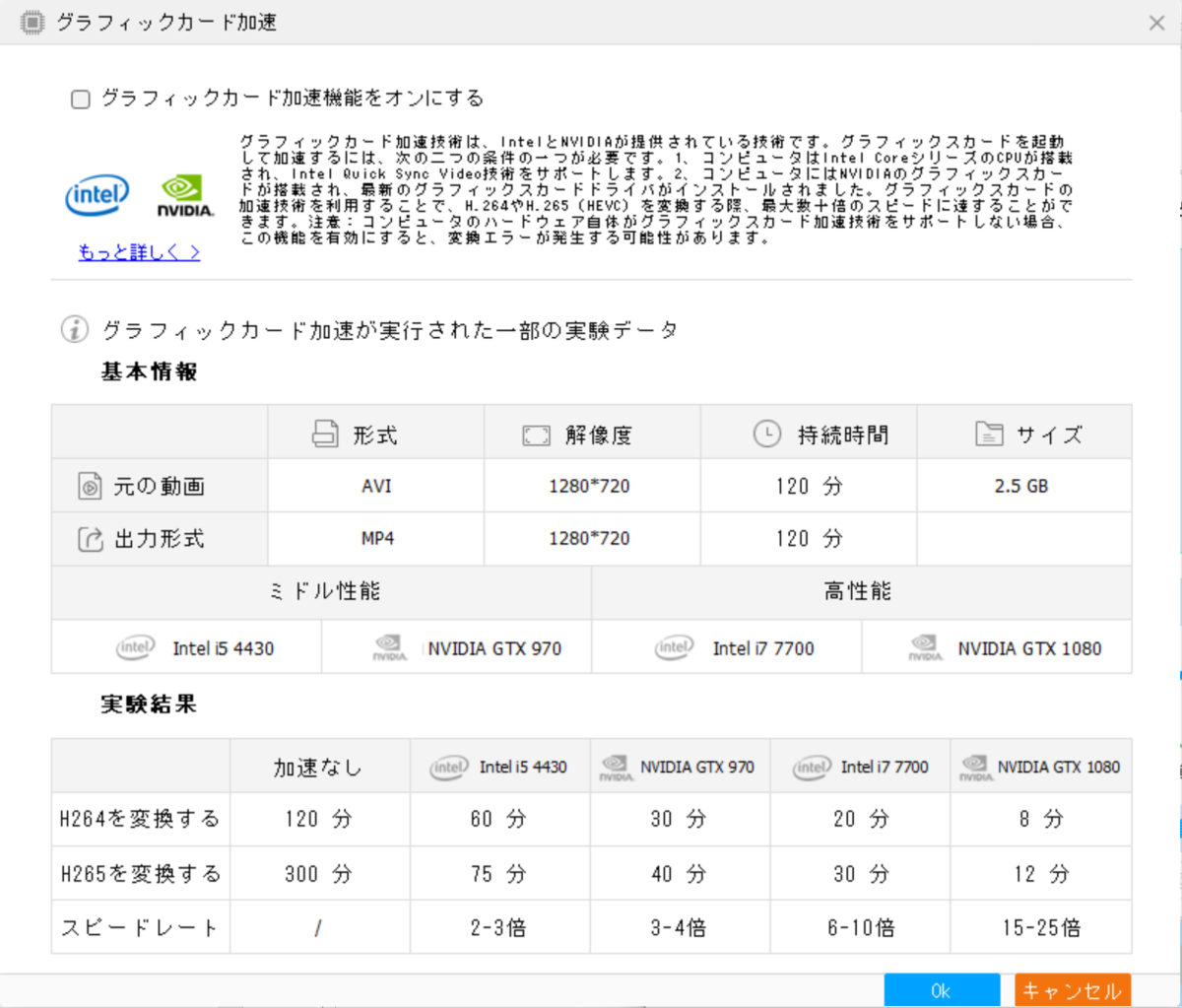Click the 300 分 cell
This screenshot has width=1182, height=1008.
(319, 873)
